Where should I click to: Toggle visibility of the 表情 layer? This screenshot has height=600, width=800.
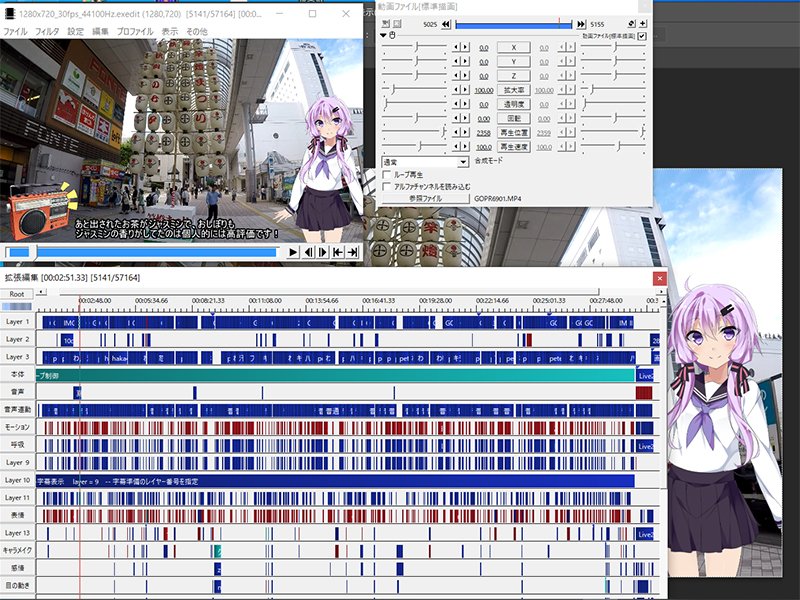coord(17,515)
